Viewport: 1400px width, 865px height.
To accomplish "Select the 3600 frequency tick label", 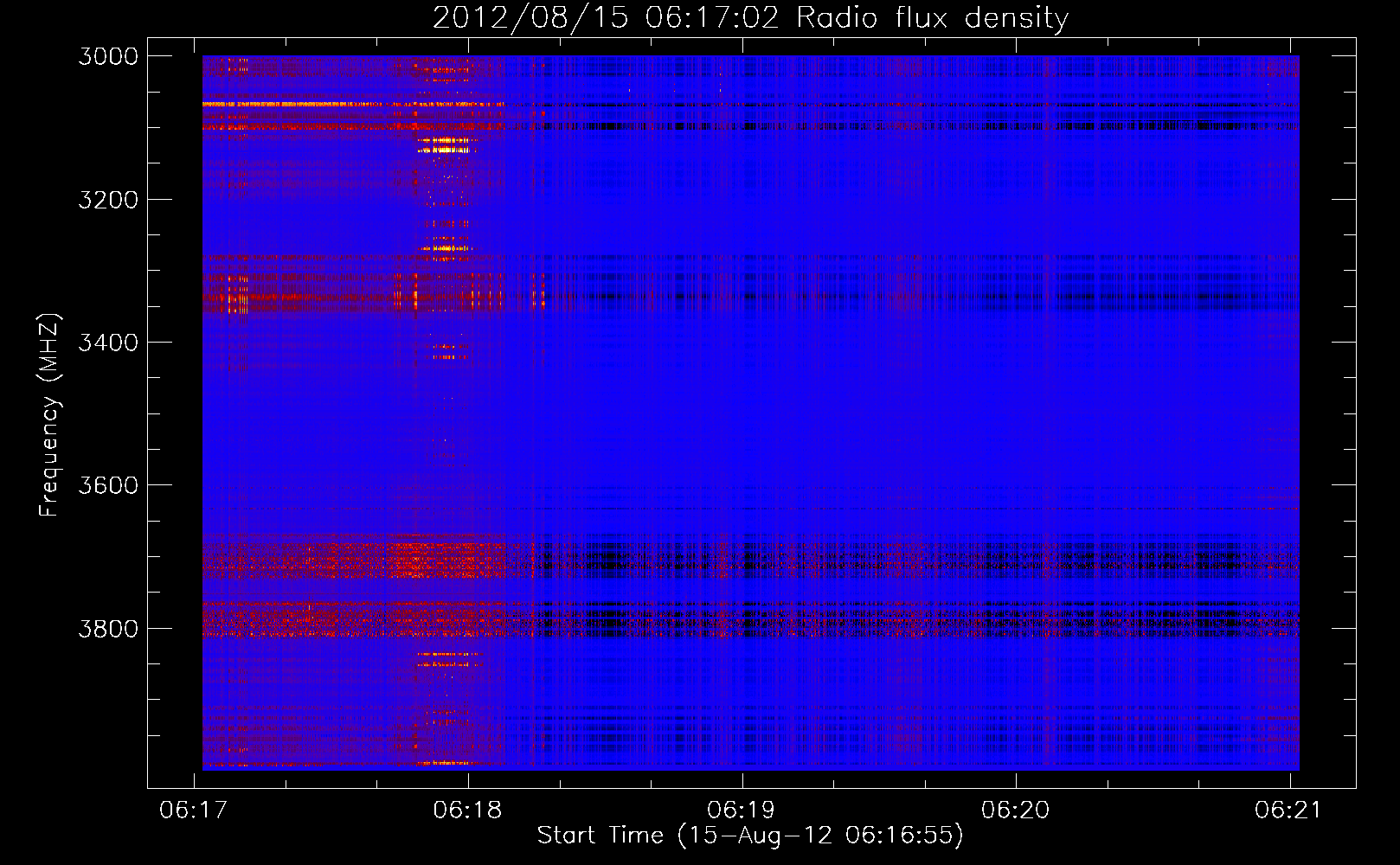I will [108, 485].
